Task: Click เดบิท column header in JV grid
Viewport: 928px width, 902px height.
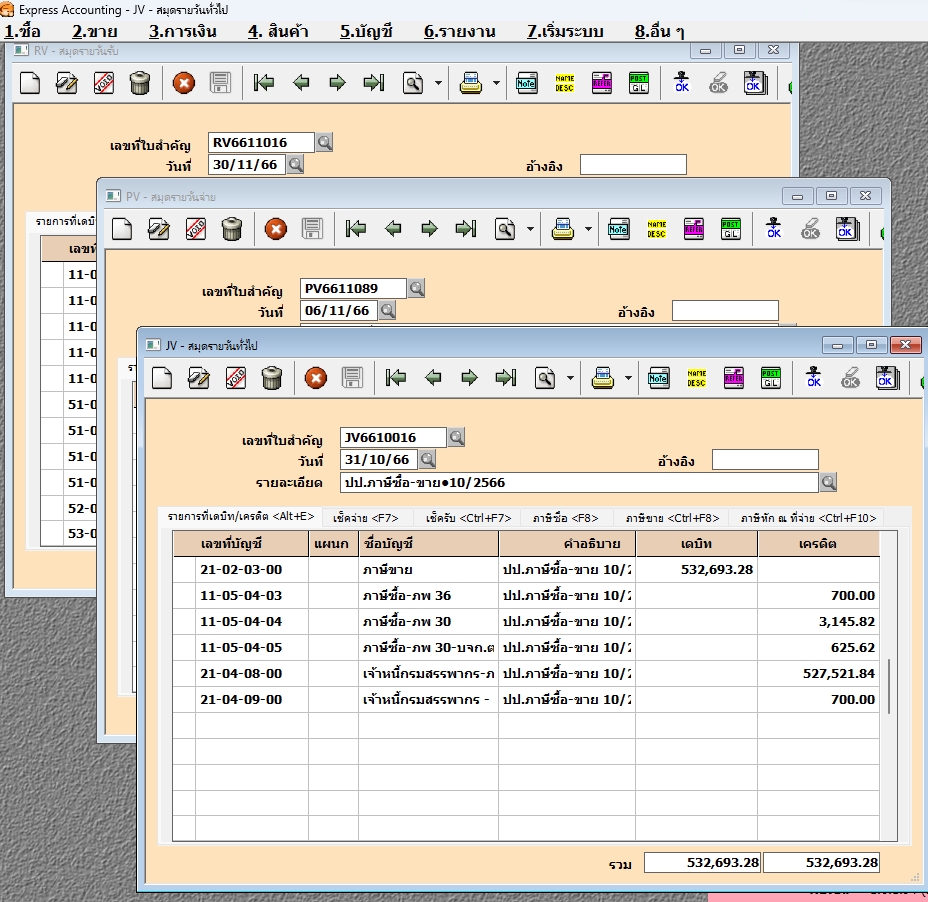Action: pyautogui.click(x=697, y=544)
